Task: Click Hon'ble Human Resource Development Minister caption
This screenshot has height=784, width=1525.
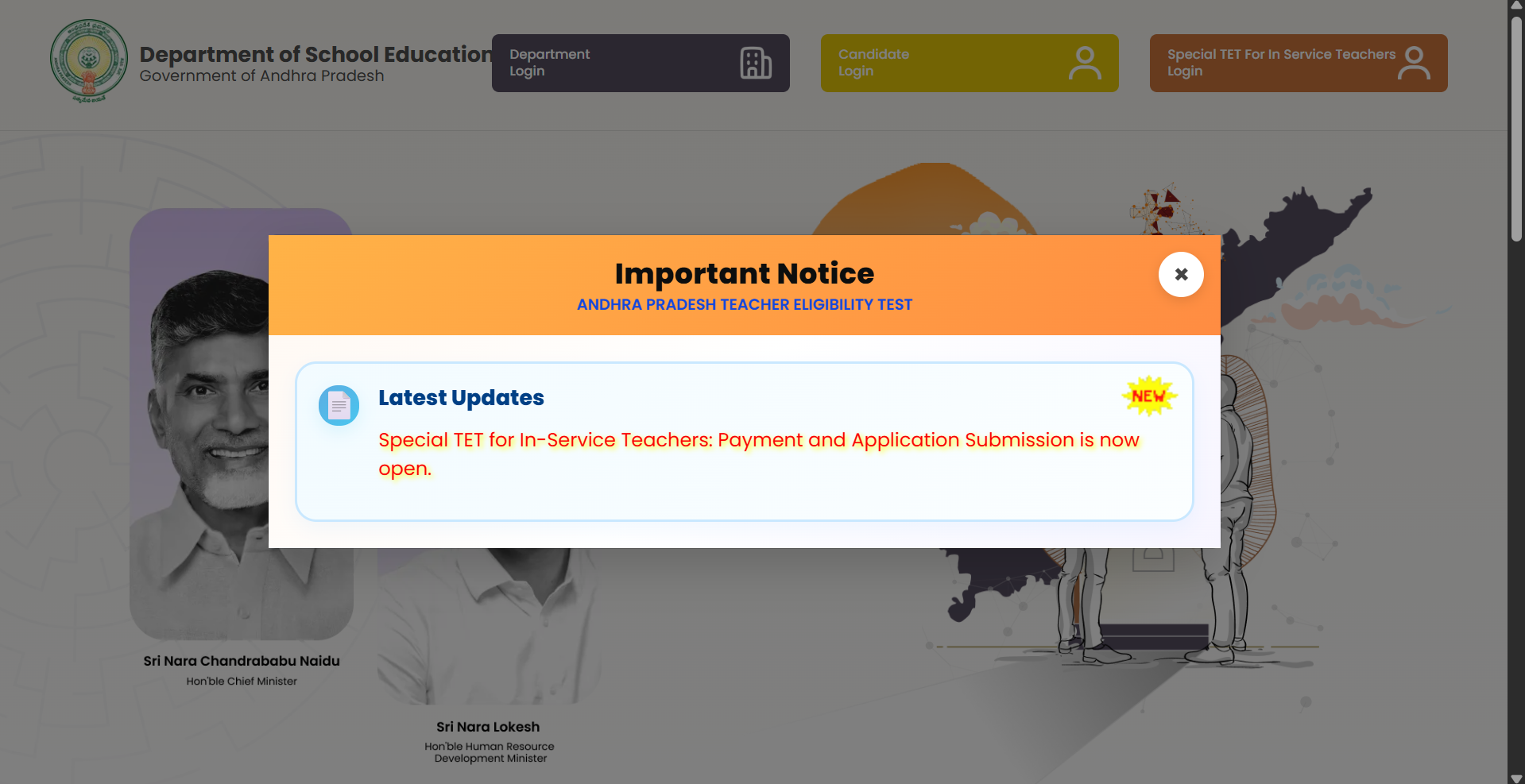Action: (x=490, y=752)
